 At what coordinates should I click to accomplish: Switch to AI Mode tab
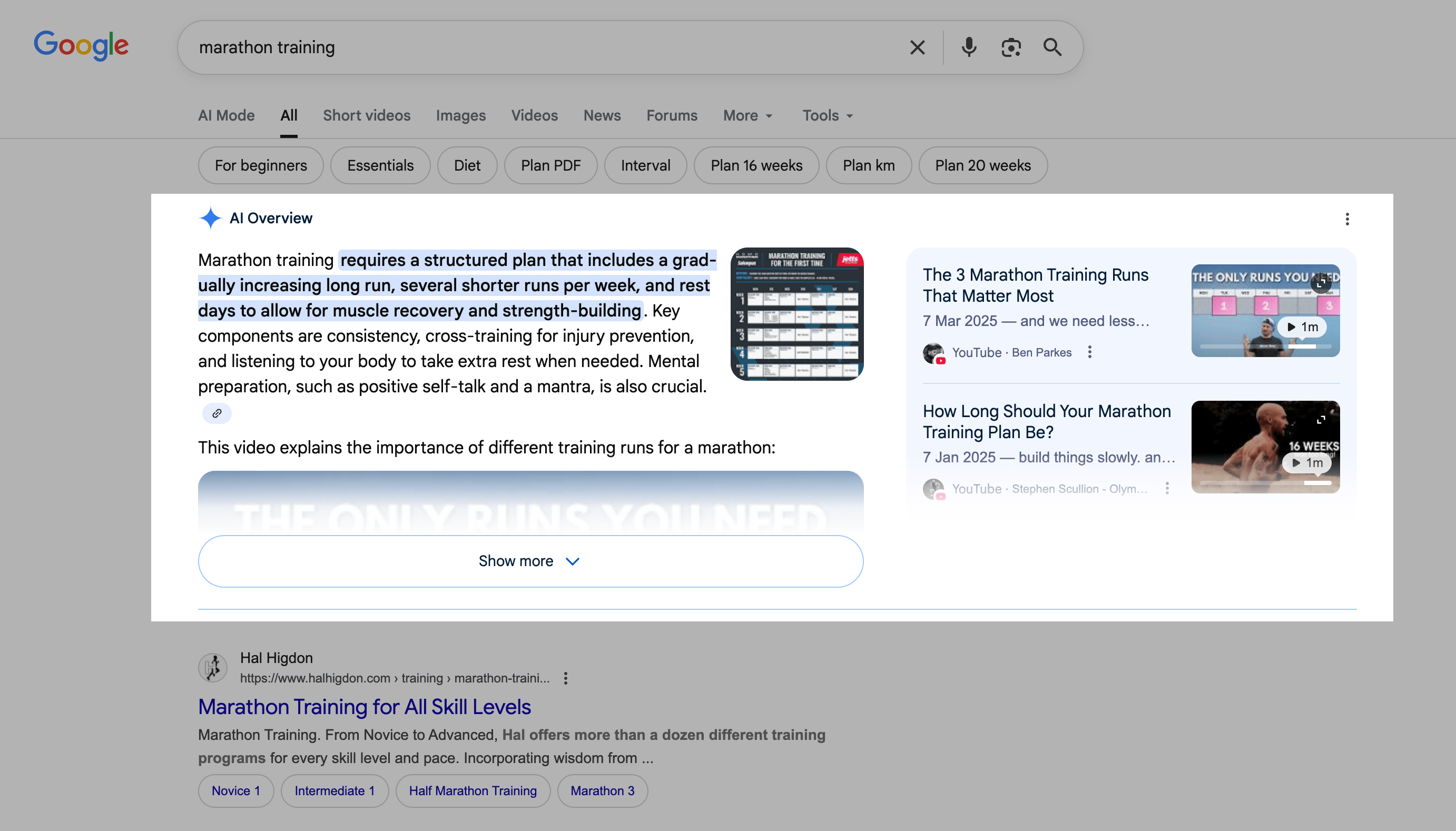[226, 116]
